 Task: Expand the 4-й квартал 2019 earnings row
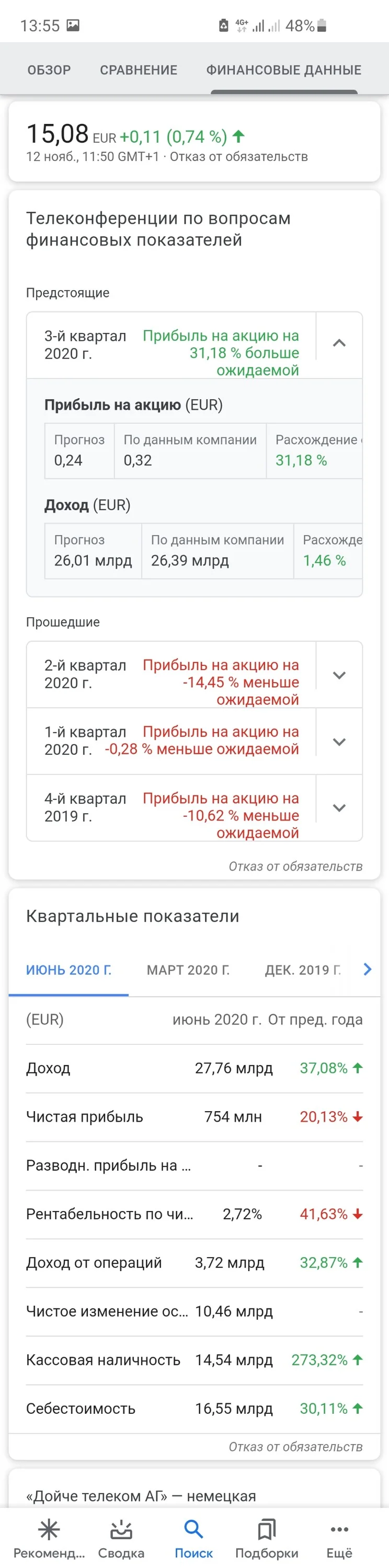click(x=339, y=808)
